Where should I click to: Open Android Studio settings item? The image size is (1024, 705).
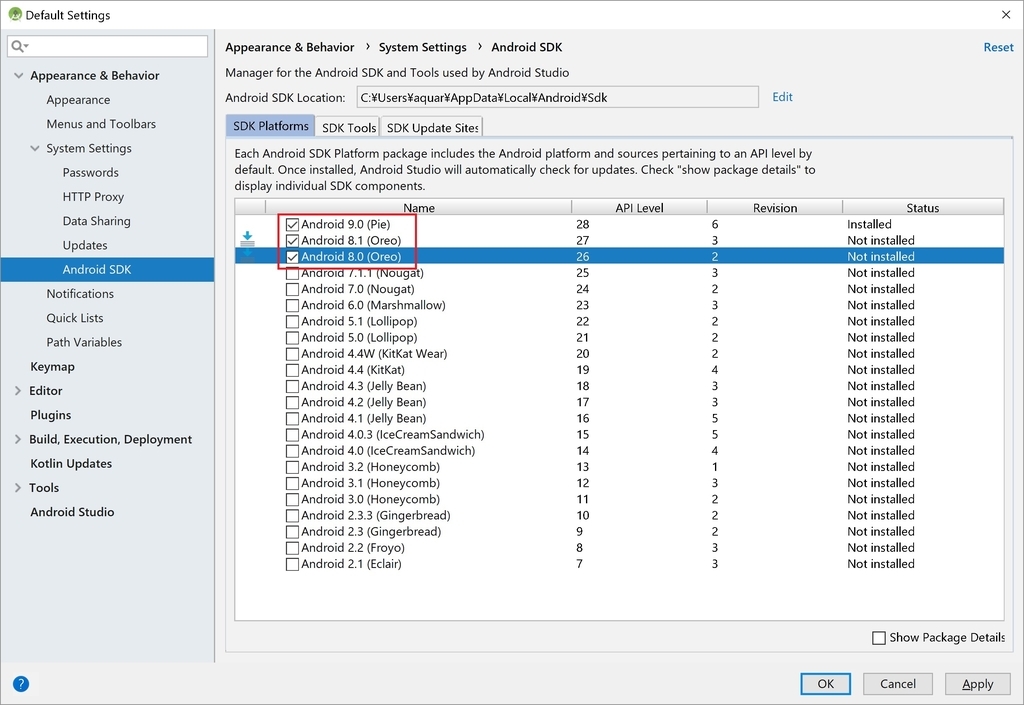(x=72, y=512)
